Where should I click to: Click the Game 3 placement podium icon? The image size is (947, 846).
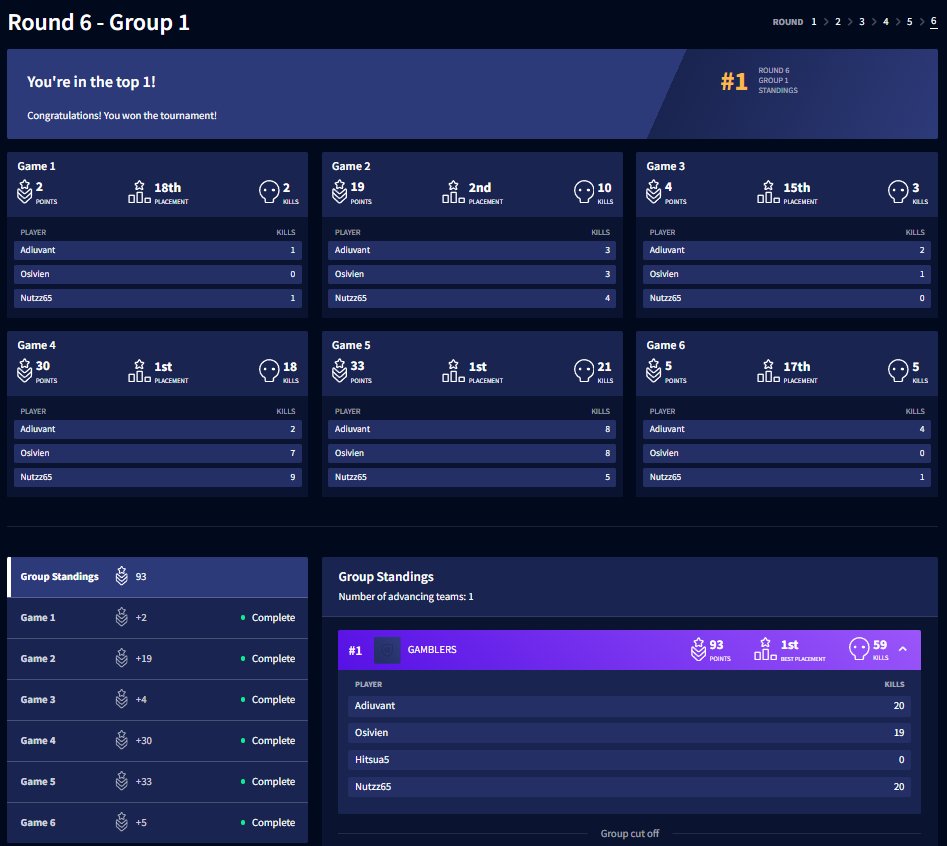(x=768, y=191)
